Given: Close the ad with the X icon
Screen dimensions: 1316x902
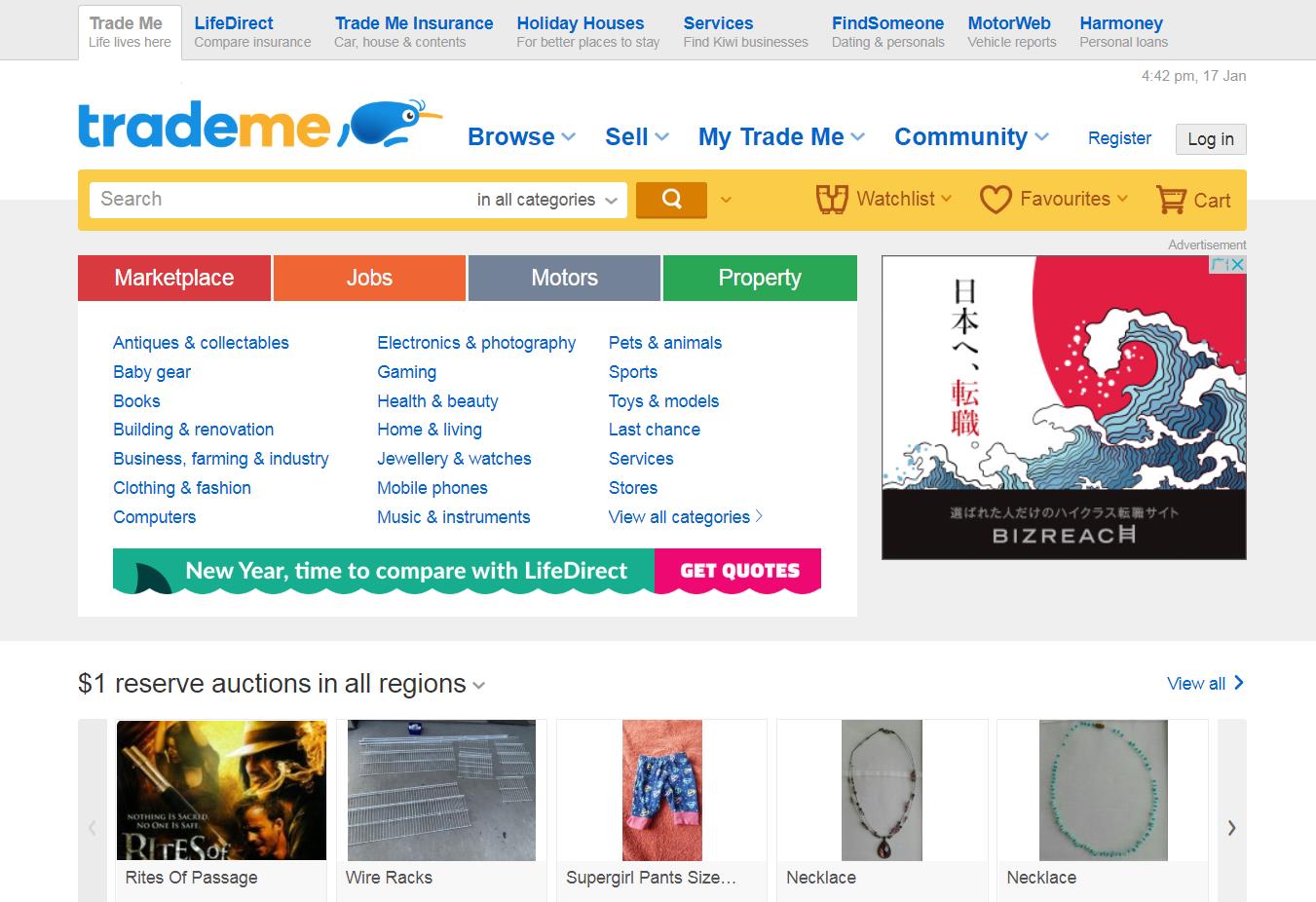Looking at the screenshot, I should (x=1237, y=264).
